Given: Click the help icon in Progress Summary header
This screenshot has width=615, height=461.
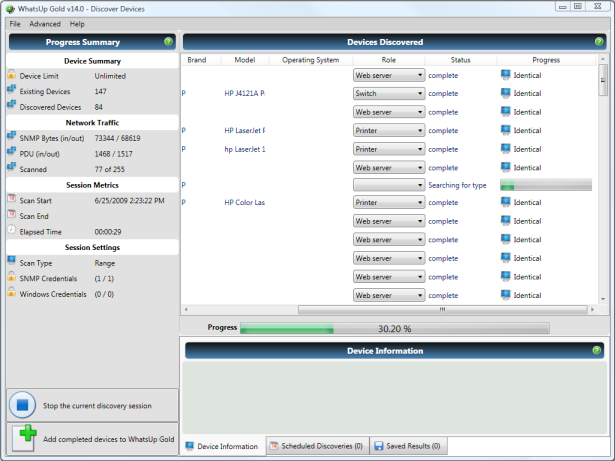Looking at the screenshot, I should tap(167, 42).
